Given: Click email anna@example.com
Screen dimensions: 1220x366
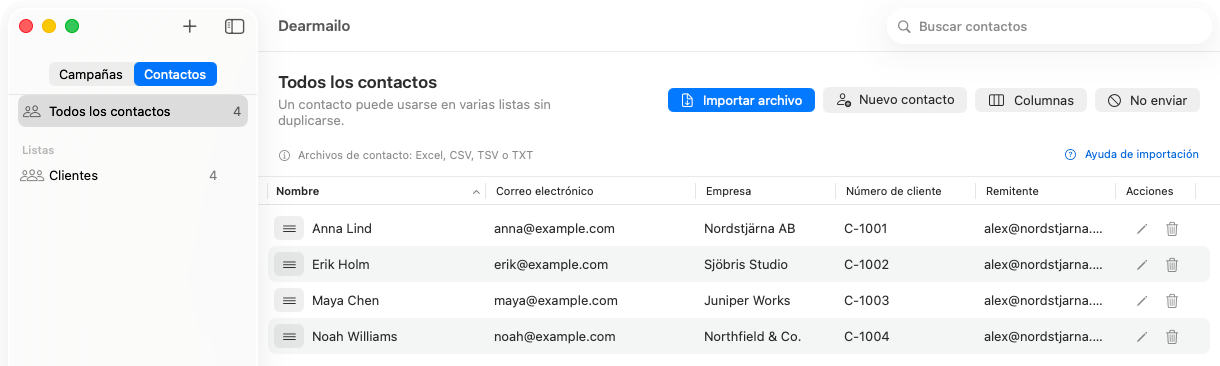Looking at the screenshot, I should tap(554, 228).
